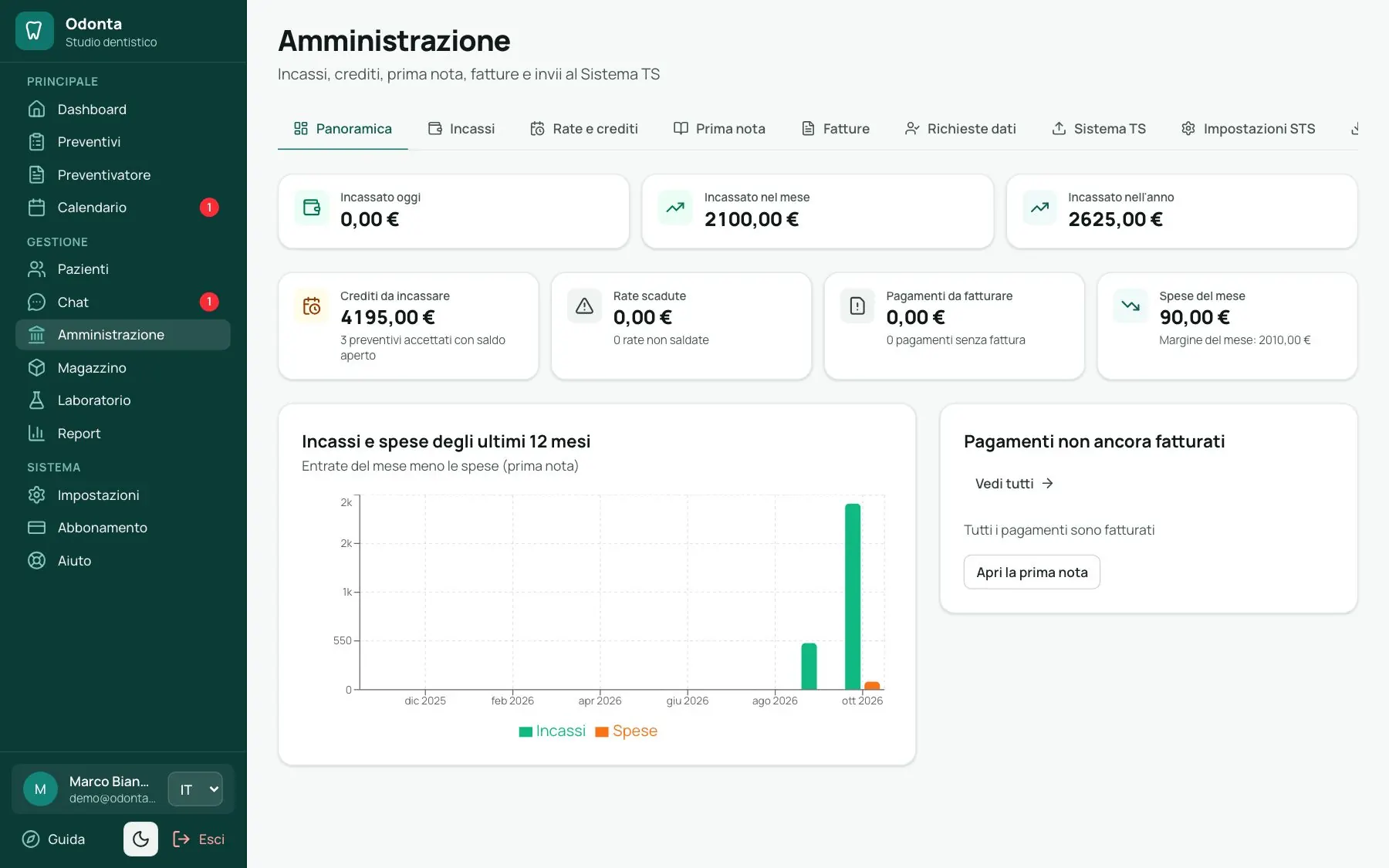Click the Calendario notification badge
The width and height of the screenshot is (1389, 868).
[209, 208]
